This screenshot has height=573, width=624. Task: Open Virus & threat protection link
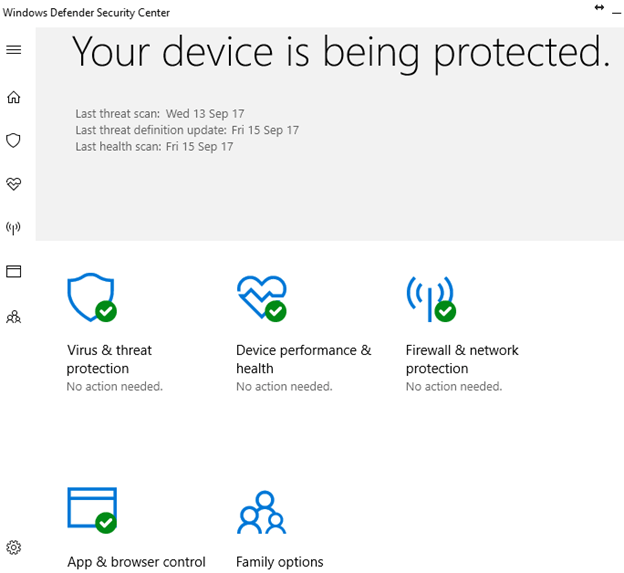[110, 359]
